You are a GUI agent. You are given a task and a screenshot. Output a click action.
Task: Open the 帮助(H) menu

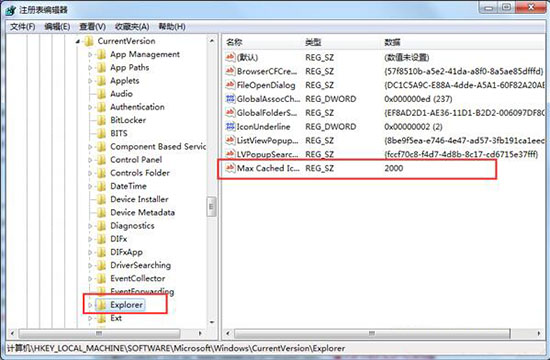tap(172, 27)
